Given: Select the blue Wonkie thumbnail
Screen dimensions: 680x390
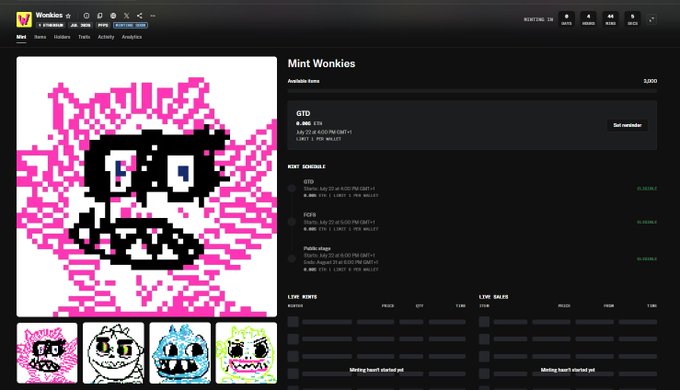Looking at the screenshot, I should (180, 353).
